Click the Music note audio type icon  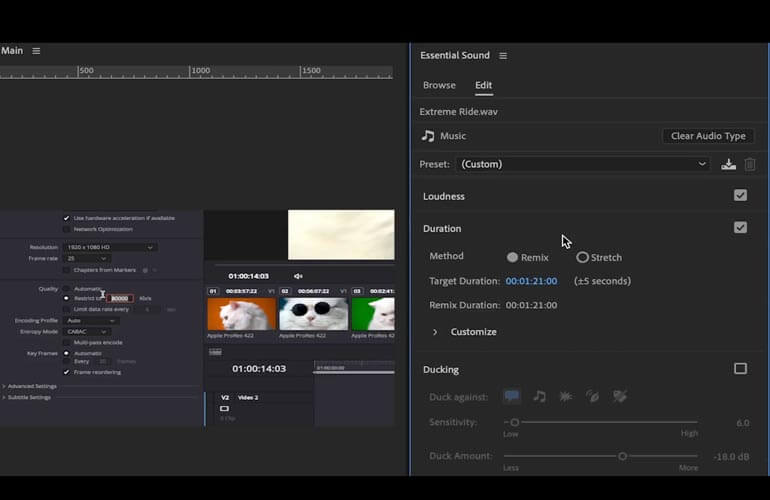(428, 136)
